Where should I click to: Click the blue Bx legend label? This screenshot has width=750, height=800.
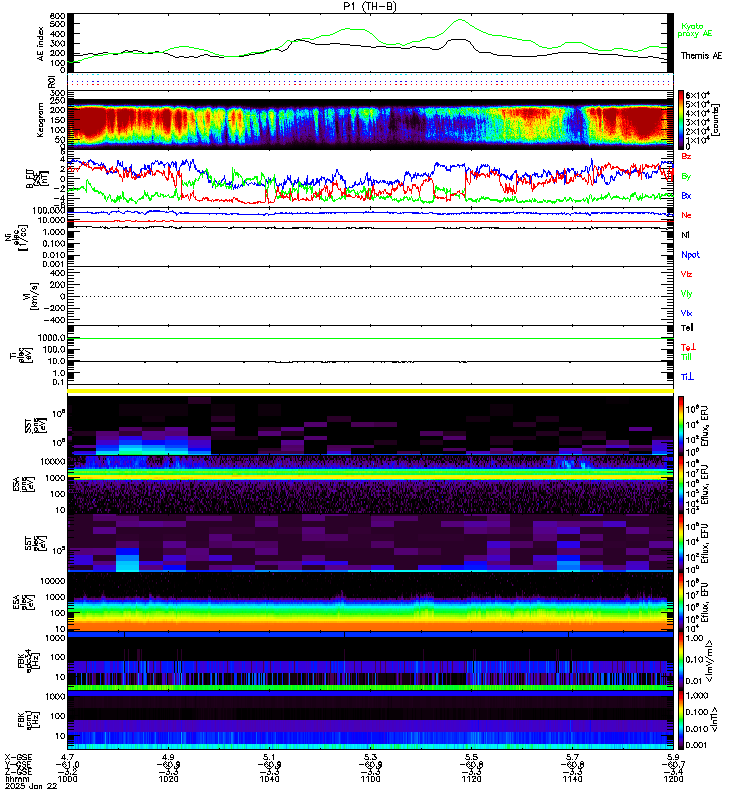(x=686, y=195)
